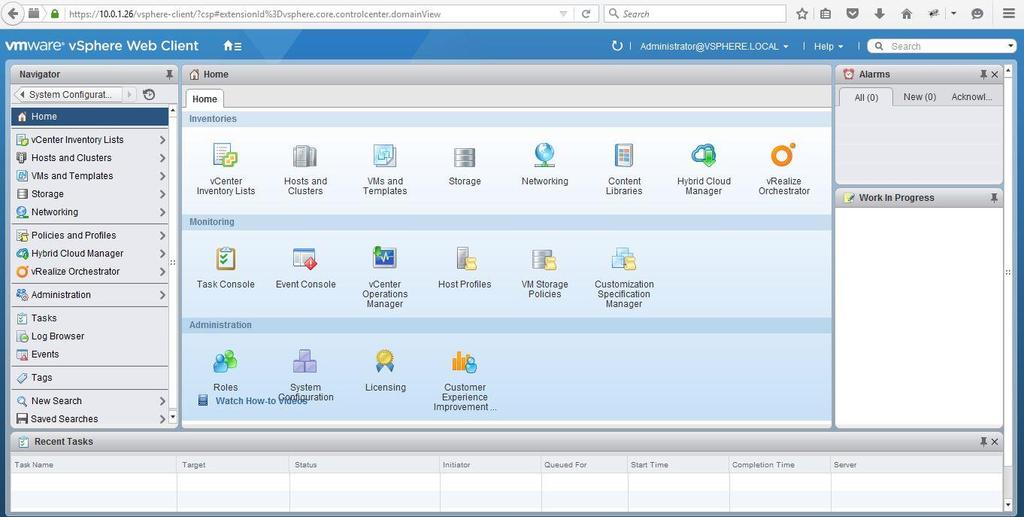Reload page with browser refresh button

pos(586,14)
